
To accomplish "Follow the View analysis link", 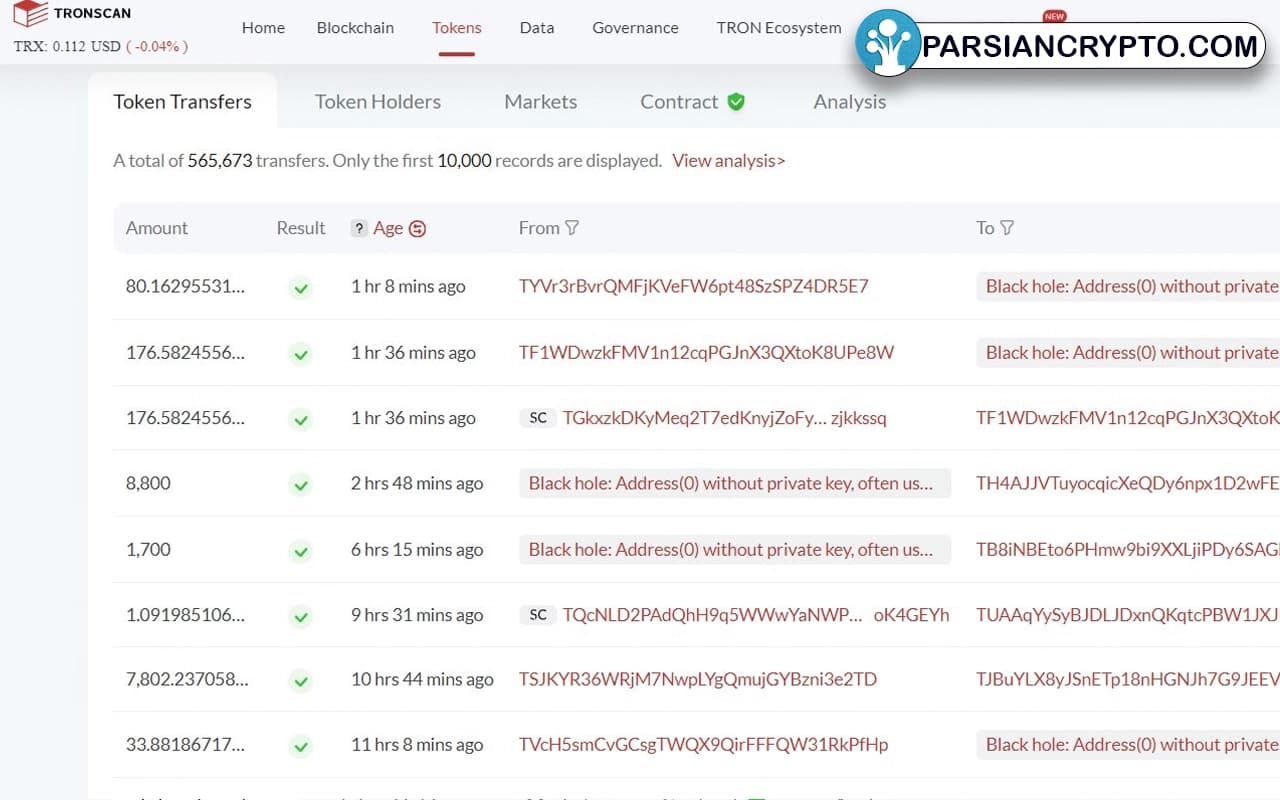I will coord(728,160).
